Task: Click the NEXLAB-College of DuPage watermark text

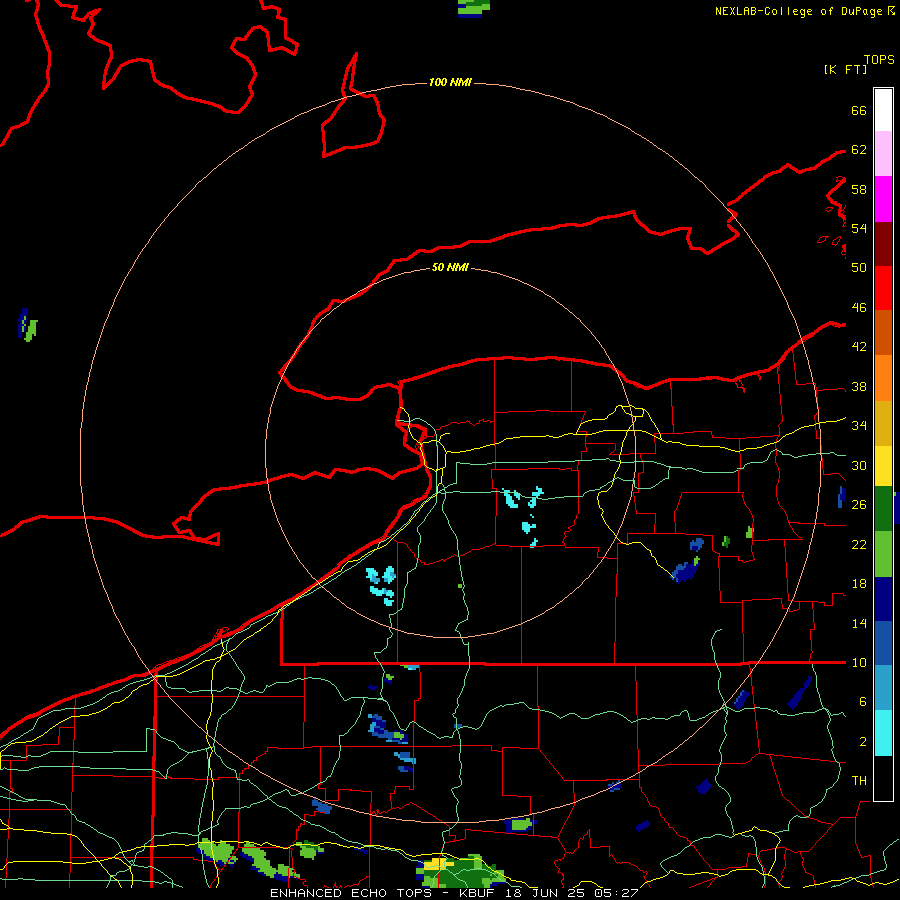Action: tap(804, 11)
